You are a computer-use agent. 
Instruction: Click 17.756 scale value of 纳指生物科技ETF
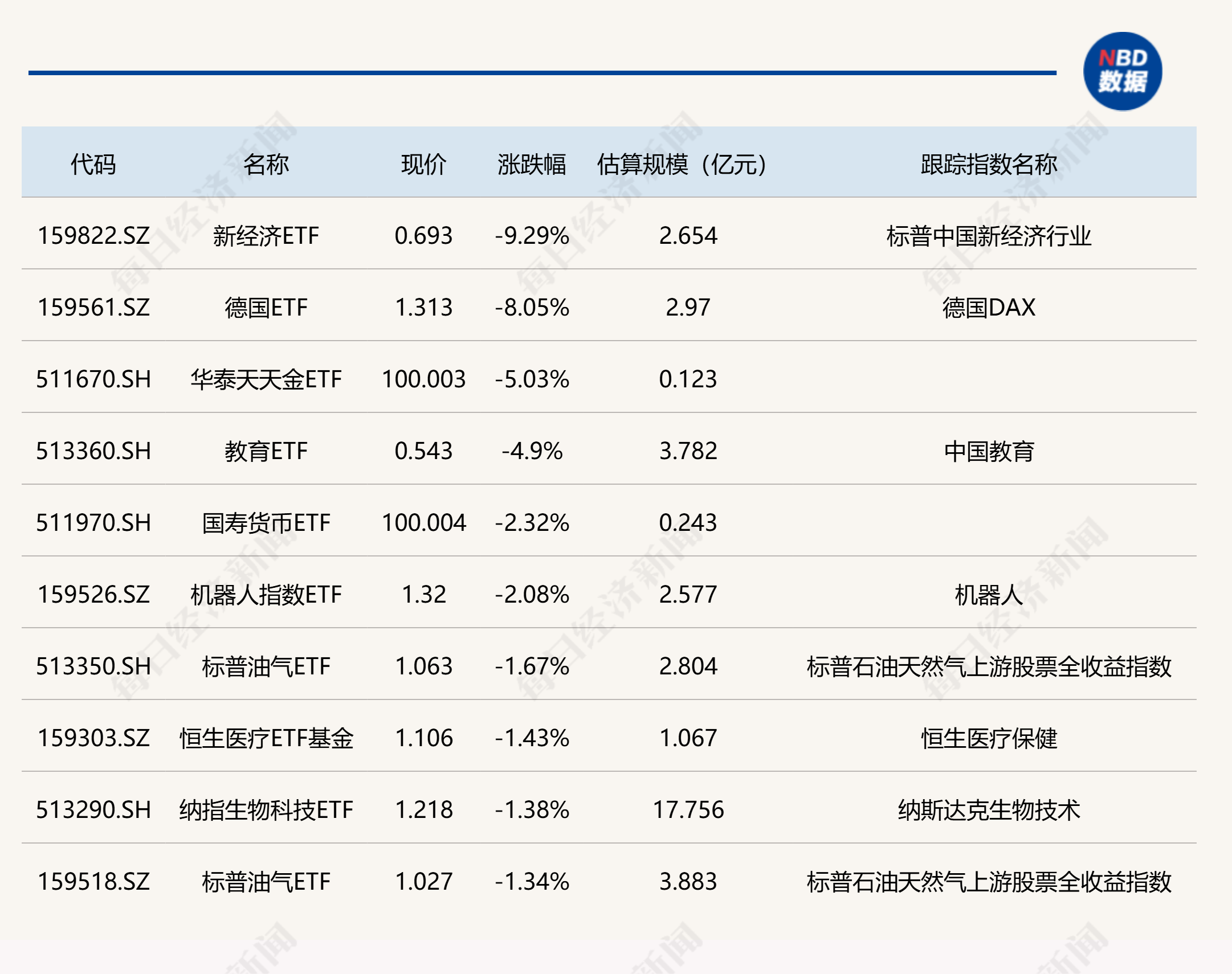point(688,810)
